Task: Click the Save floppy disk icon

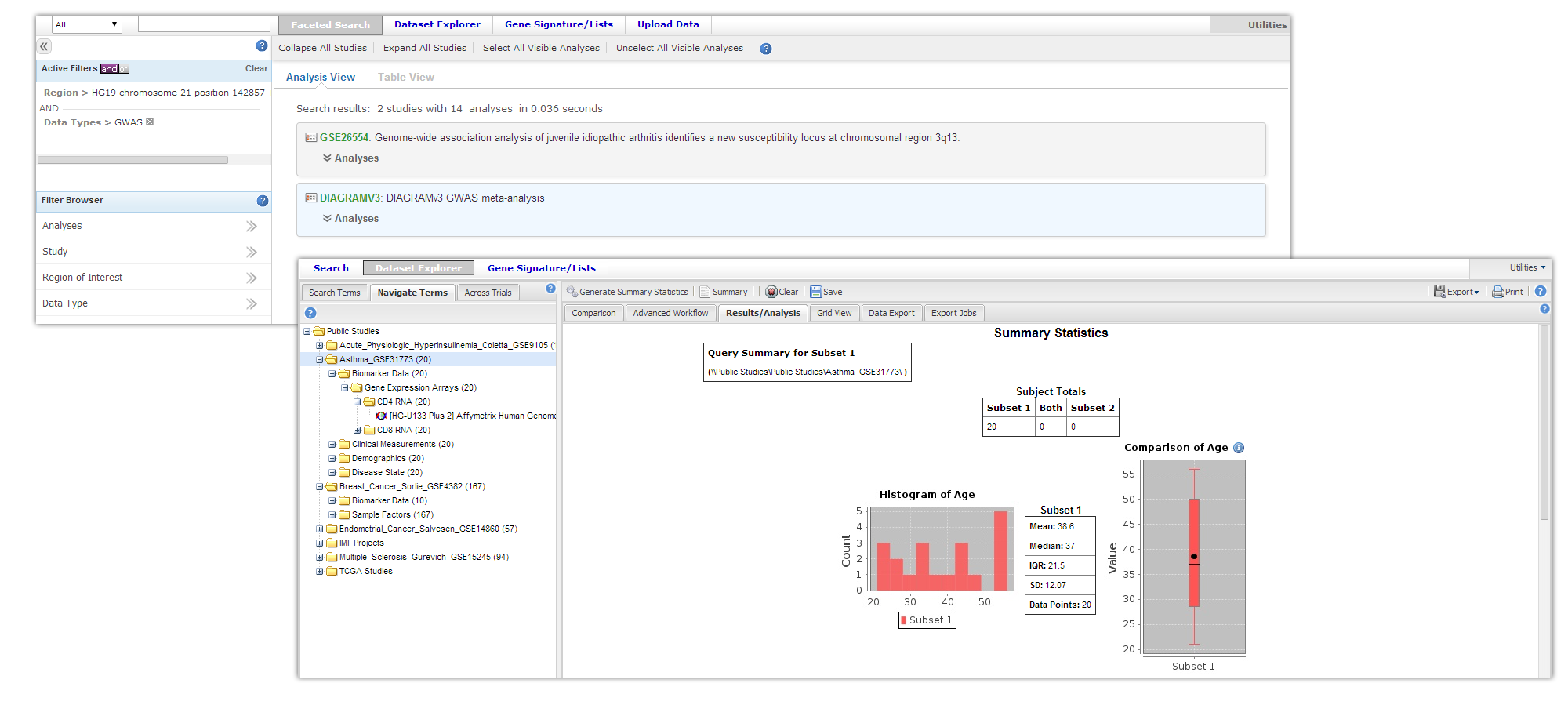Action: click(816, 292)
